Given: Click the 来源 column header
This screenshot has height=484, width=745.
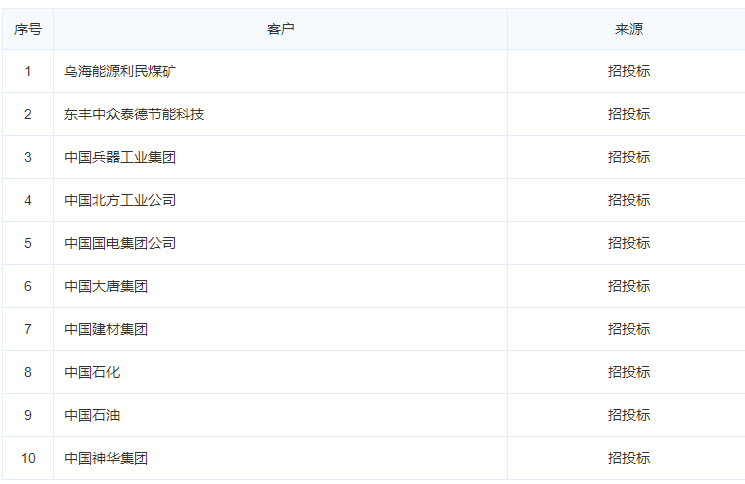Looking at the screenshot, I should pyautogui.click(x=628, y=29).
